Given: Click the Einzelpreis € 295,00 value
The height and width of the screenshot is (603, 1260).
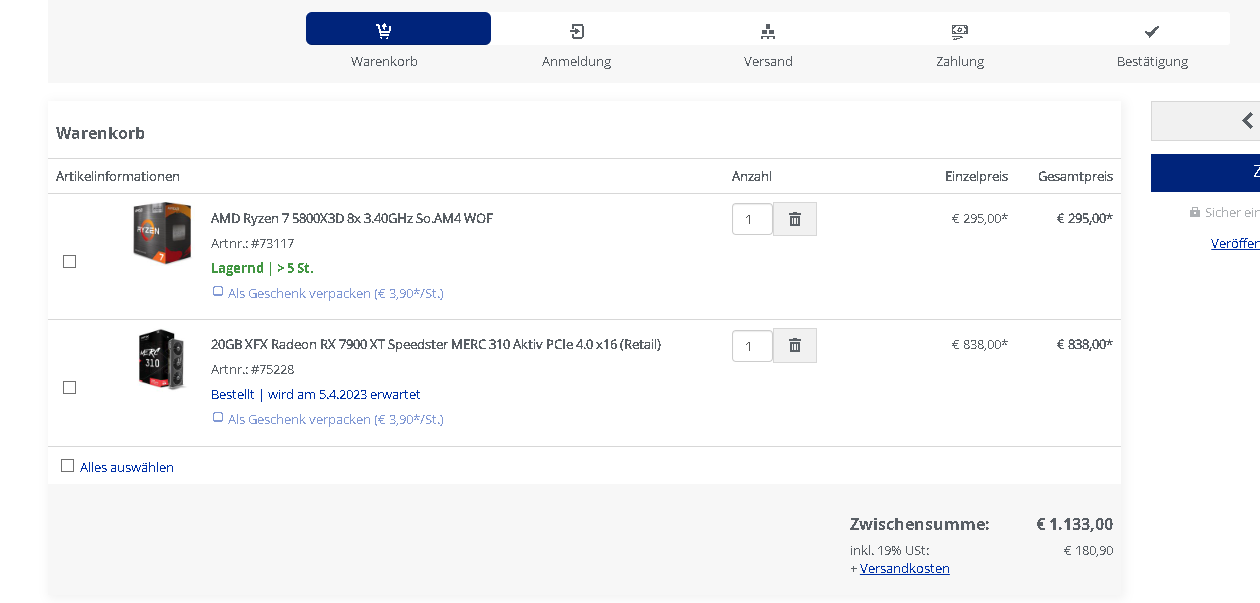Looking at the screenshot, I should tap(980, 218).
